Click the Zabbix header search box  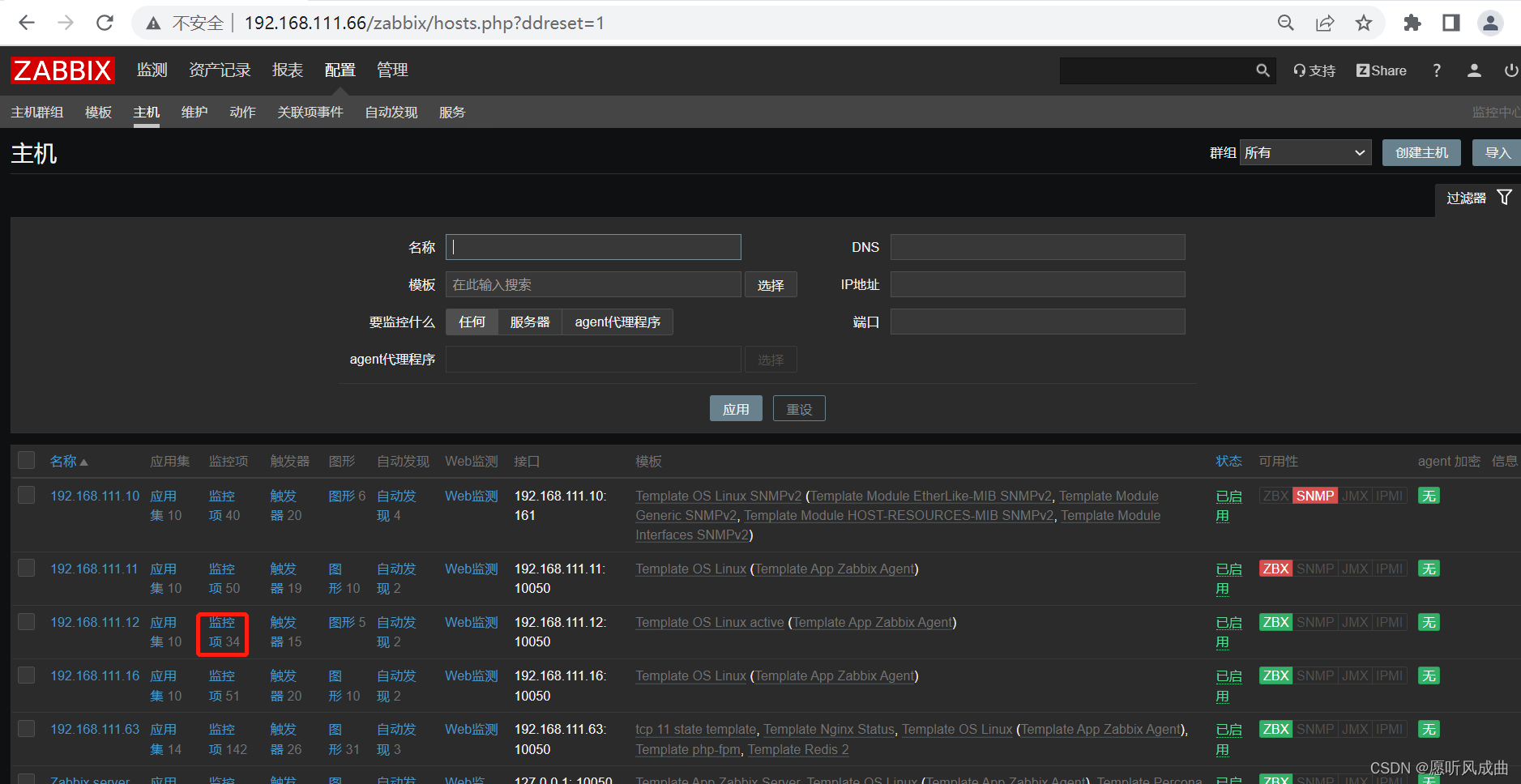click(1157, 70)
